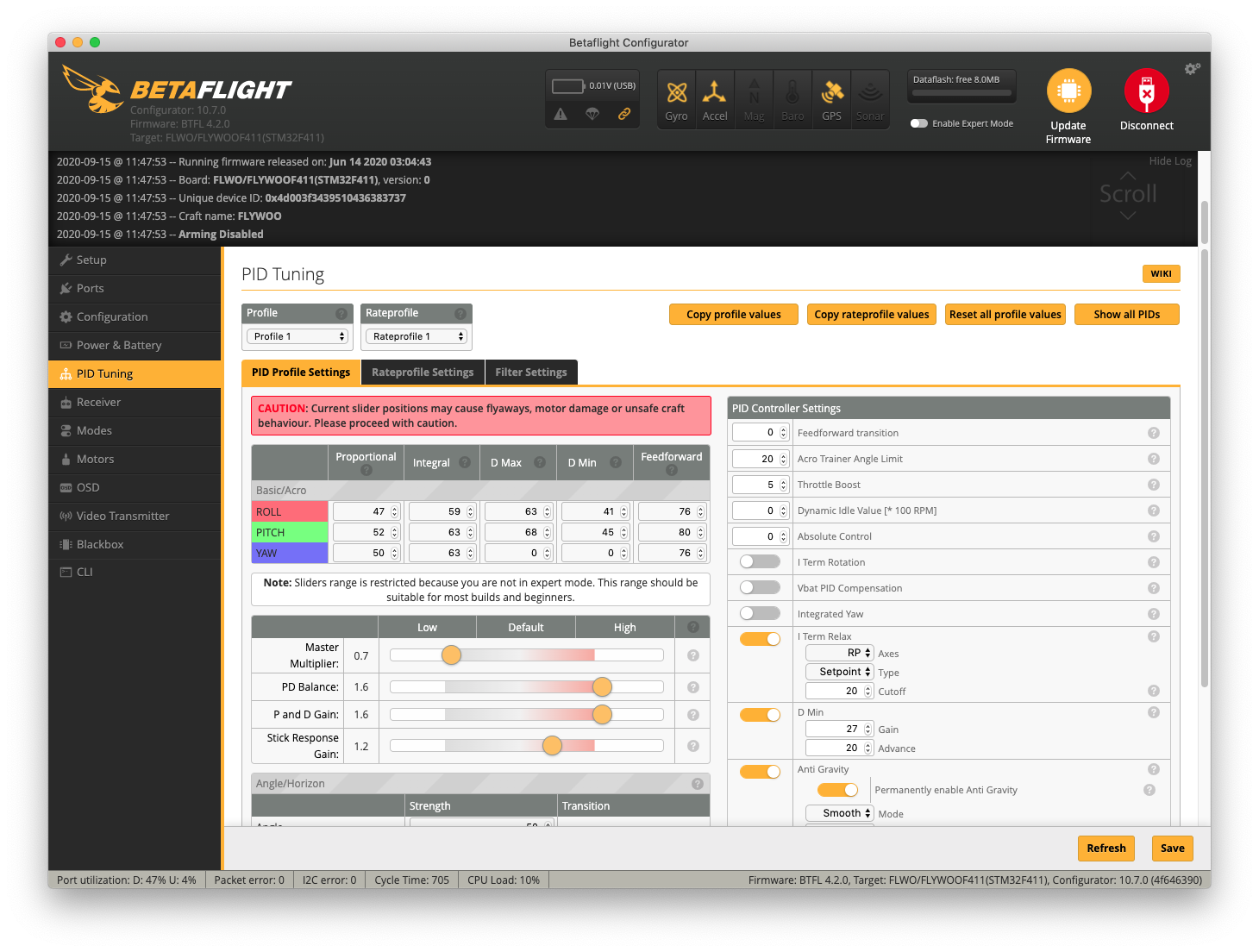Viewport: 1259px width, 952px height.
Task: Disable Anti Gravity switch
Action: (x=760, y=772)
